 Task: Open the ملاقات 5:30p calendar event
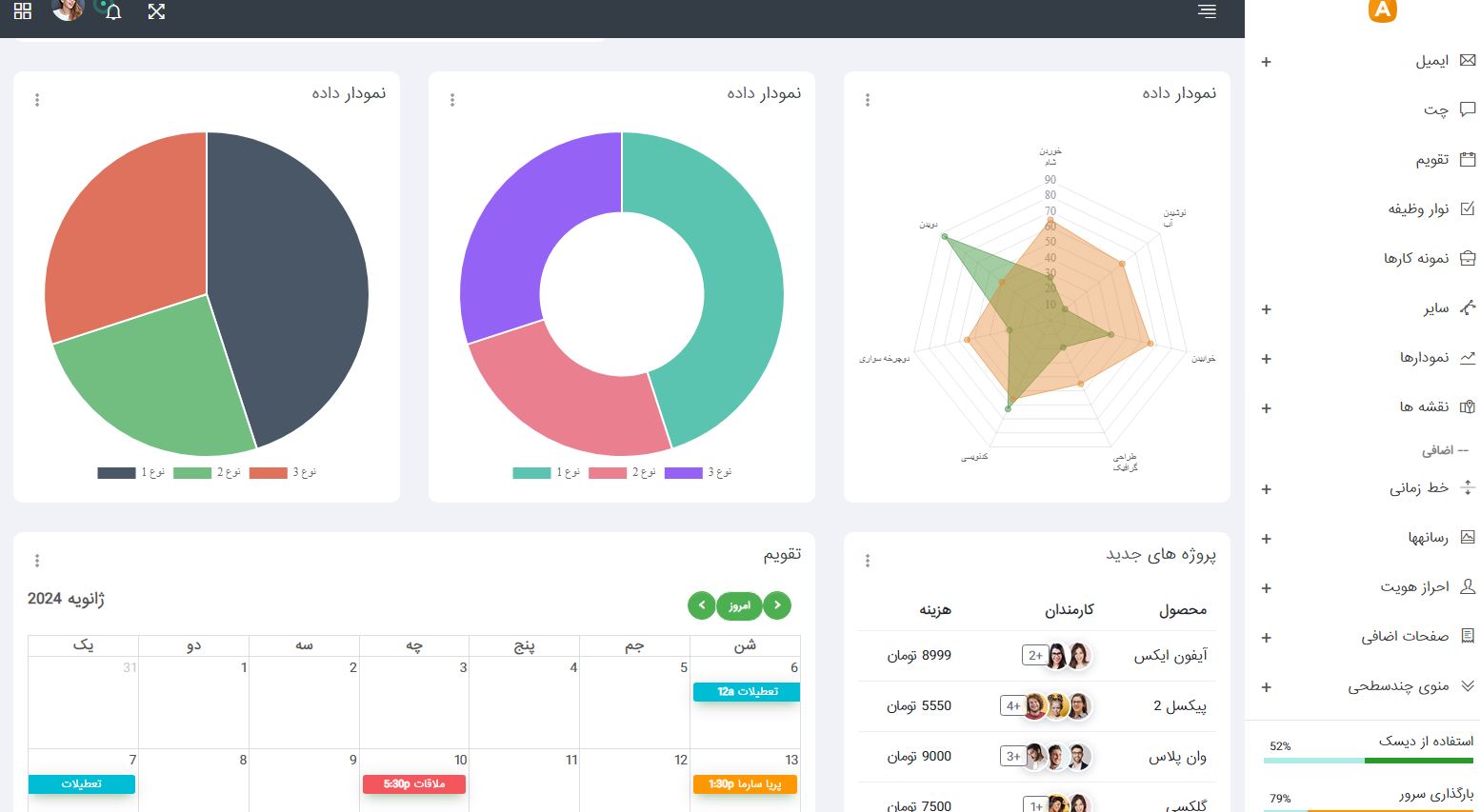pos(414,783)
